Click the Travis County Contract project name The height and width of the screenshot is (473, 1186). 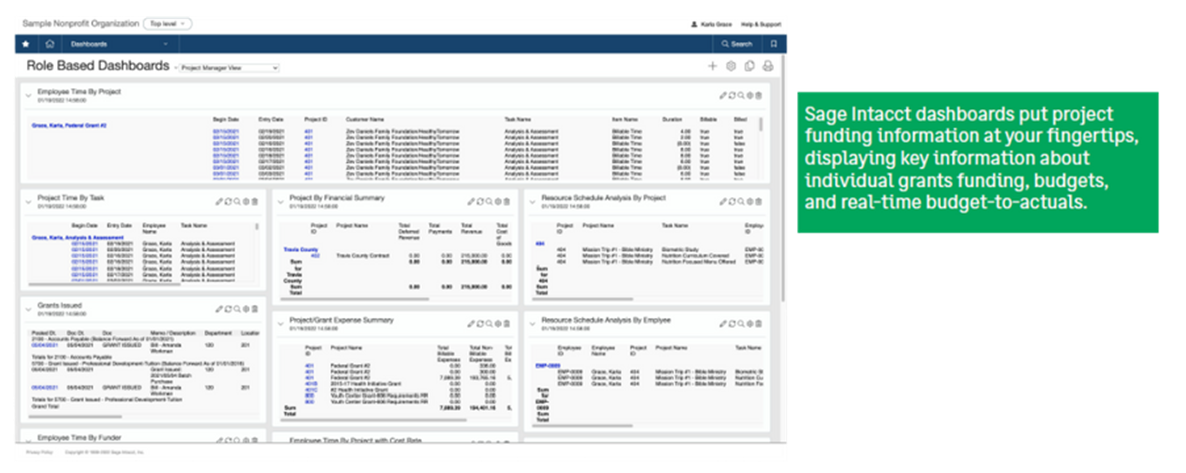[362, 255]
